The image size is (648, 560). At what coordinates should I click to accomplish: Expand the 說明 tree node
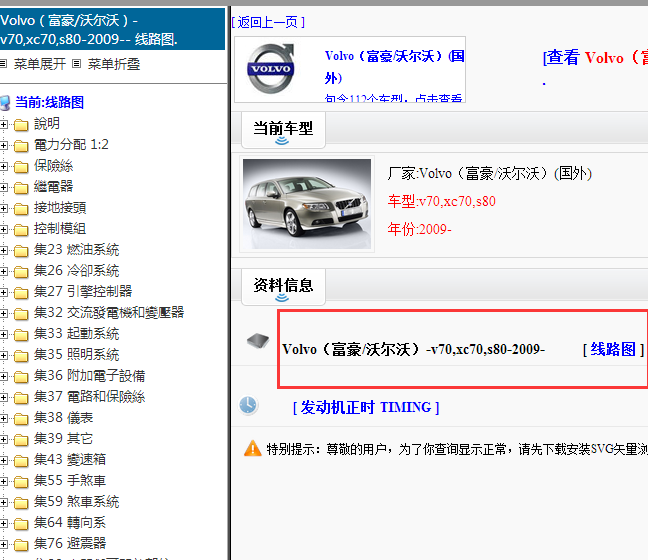4,124
